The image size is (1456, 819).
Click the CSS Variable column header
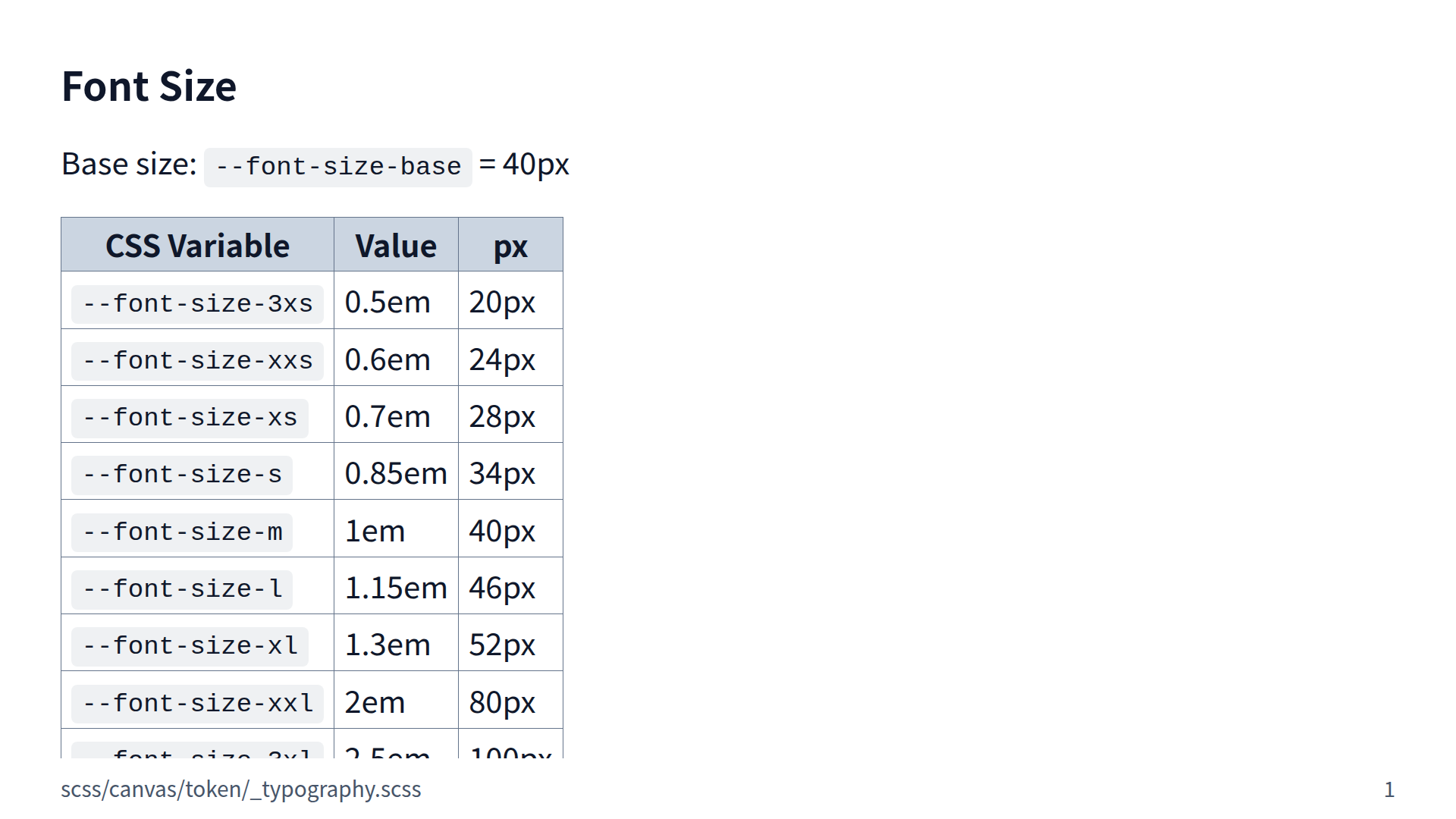pos(197,246)
